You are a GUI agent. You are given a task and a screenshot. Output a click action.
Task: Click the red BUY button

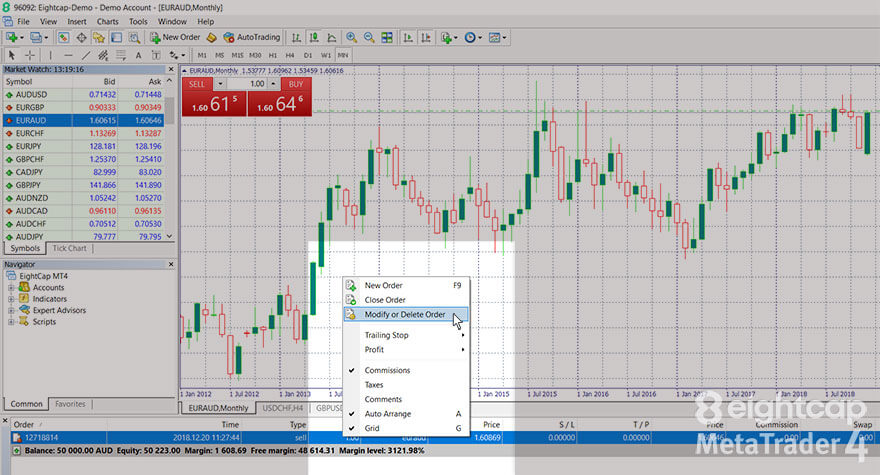(x=296, y=84)
